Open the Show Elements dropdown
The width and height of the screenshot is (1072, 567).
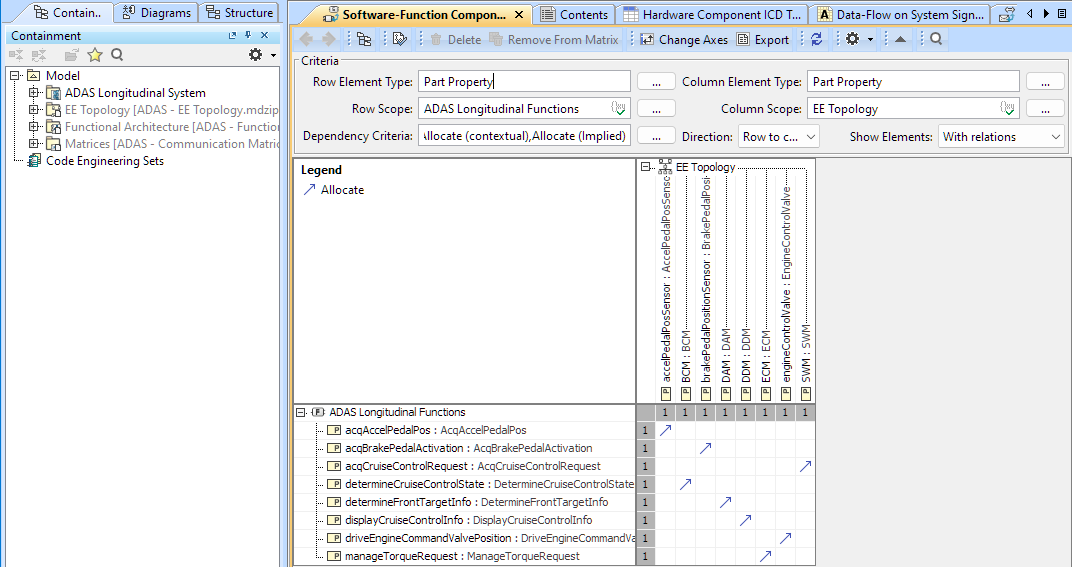click(1000, 137)
